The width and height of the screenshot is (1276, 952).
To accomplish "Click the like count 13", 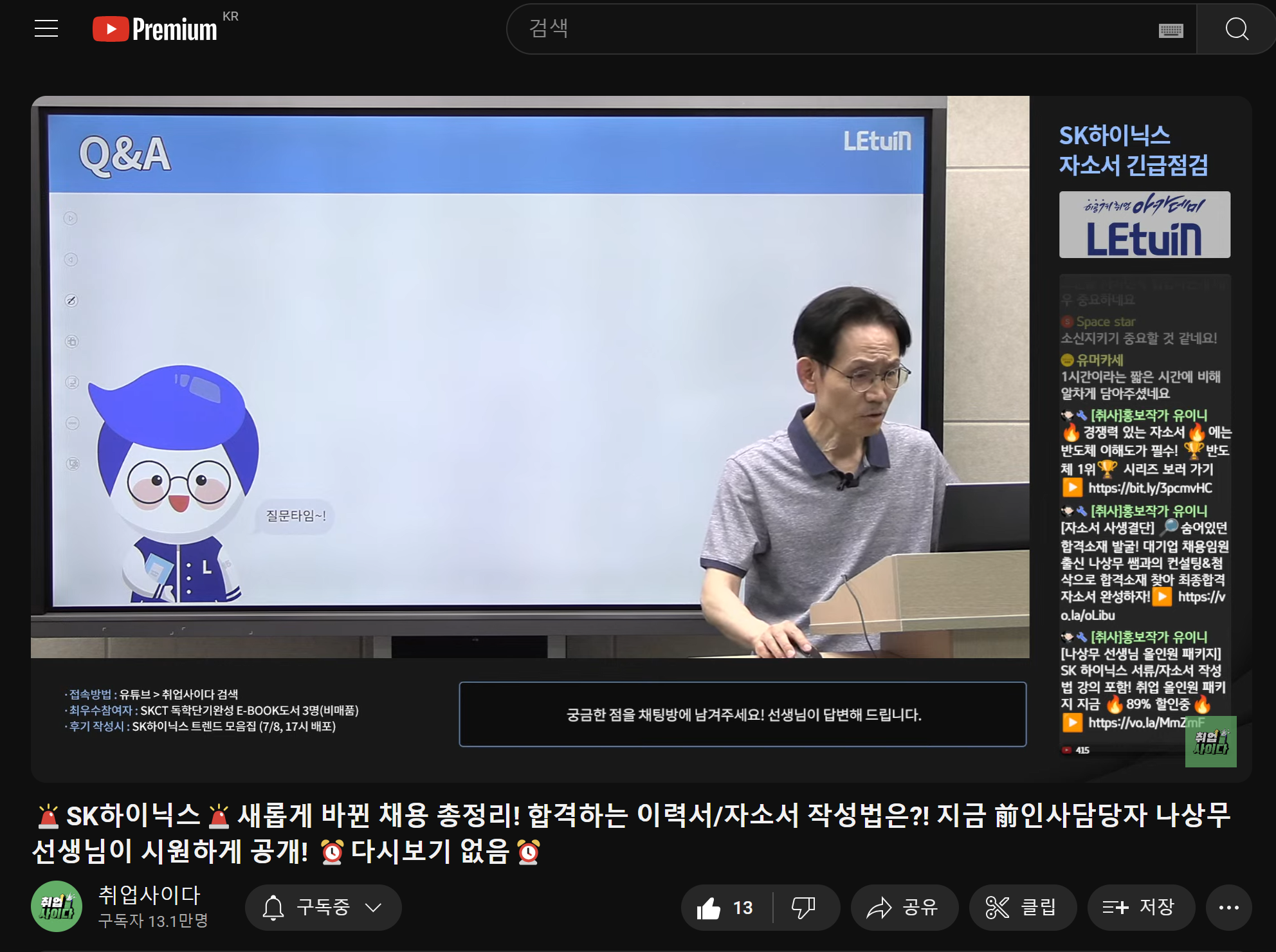I will pos(743,908).
